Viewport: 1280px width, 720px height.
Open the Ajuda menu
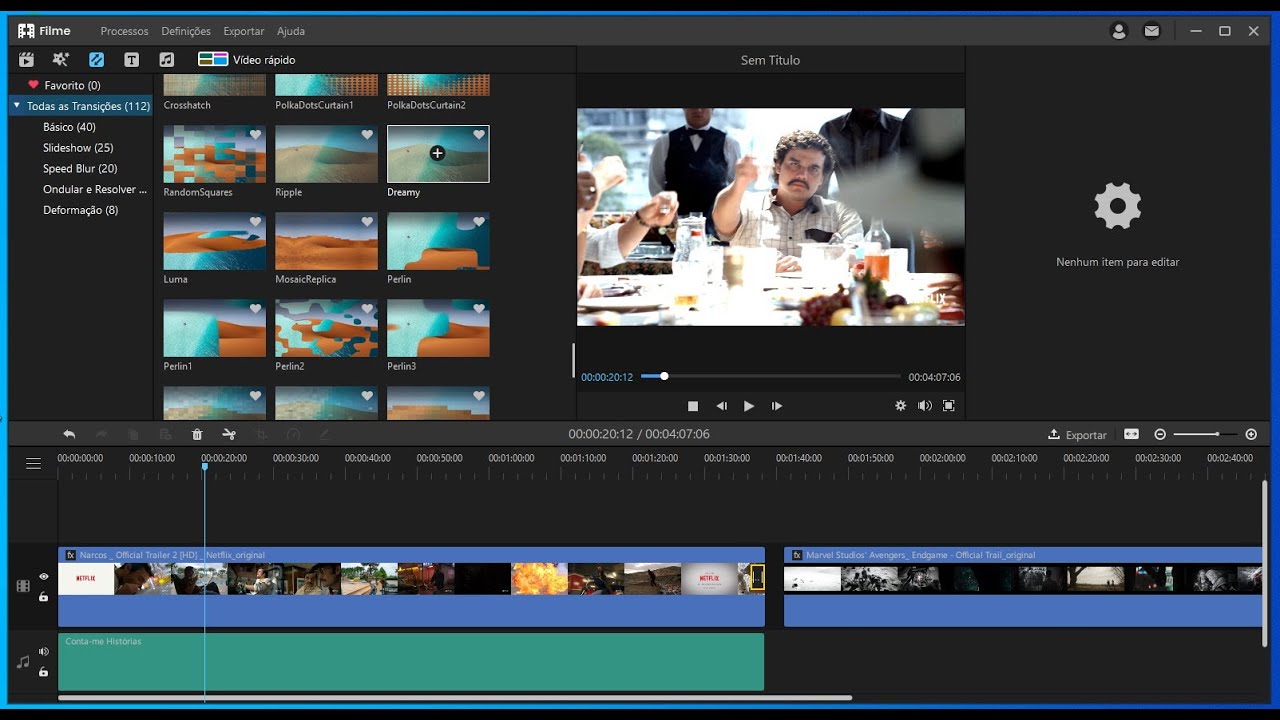291,31
